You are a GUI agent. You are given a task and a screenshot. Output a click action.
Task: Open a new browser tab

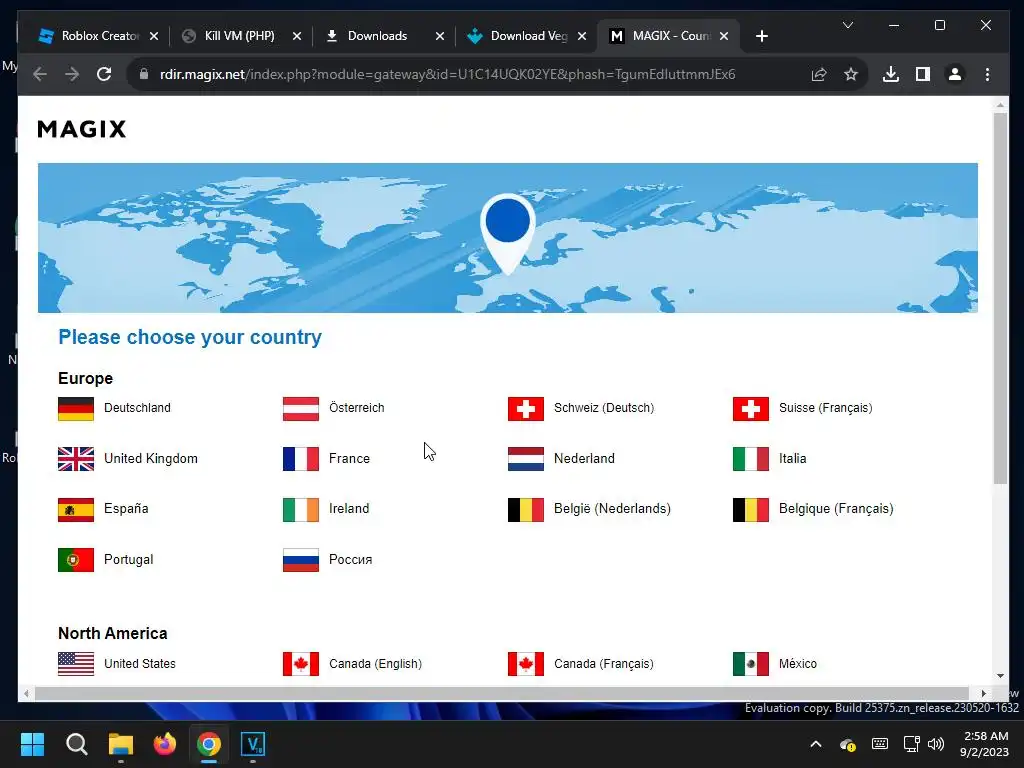click(761, 36)
